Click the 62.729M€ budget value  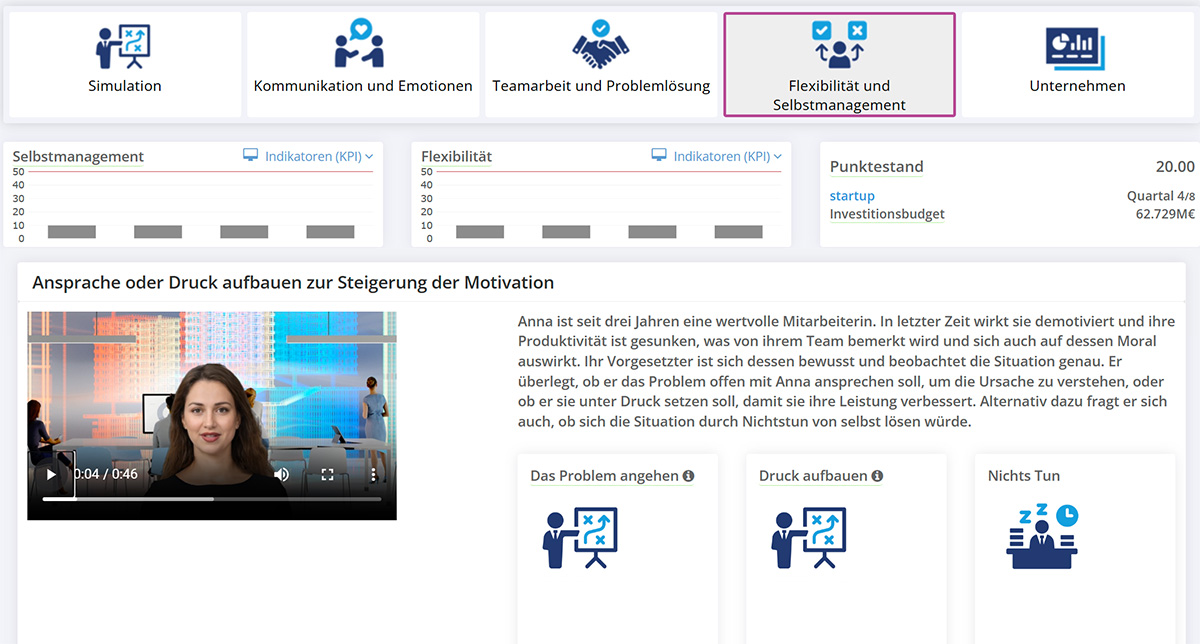(x=1165, y=214)
